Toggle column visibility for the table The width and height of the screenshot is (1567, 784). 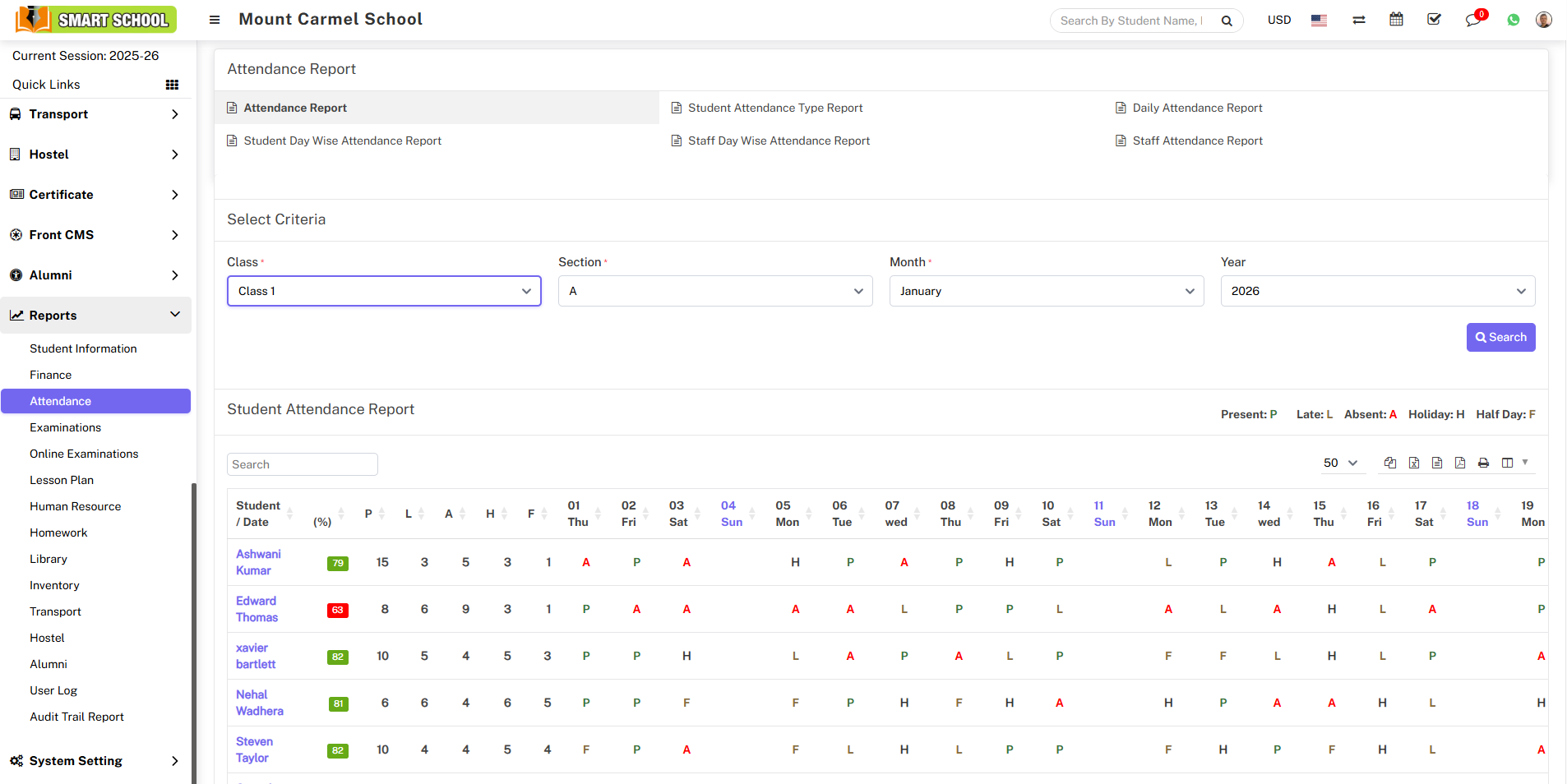[x=1513, y=463]
